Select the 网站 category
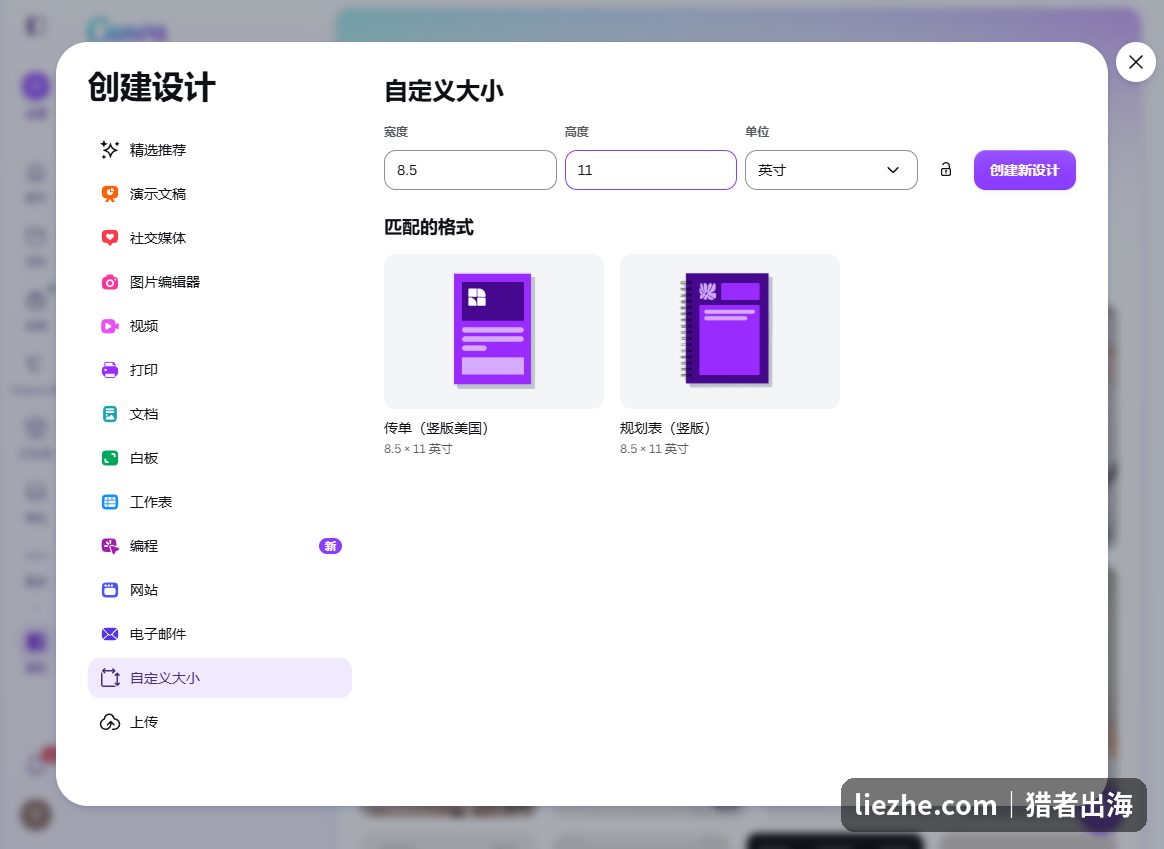1164x849 pixels. (x=220, y=590)
